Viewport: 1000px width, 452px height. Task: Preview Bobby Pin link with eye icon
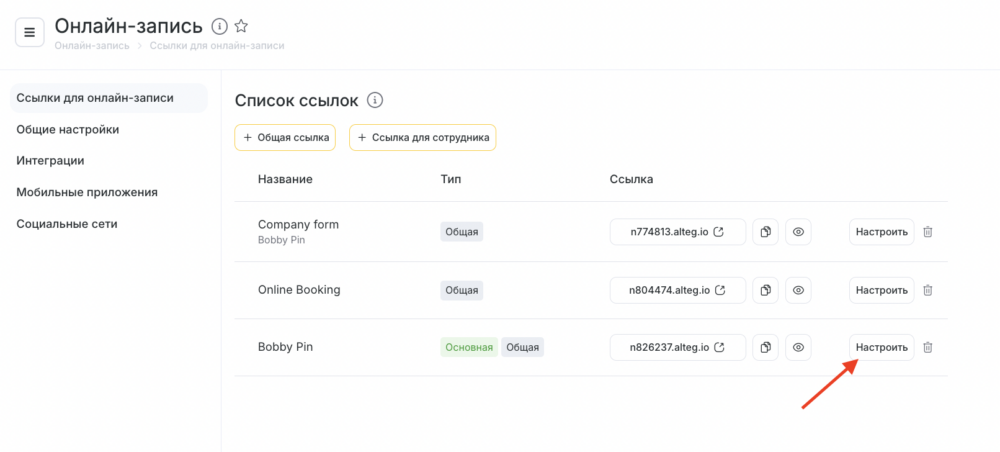tap(798, 347)
